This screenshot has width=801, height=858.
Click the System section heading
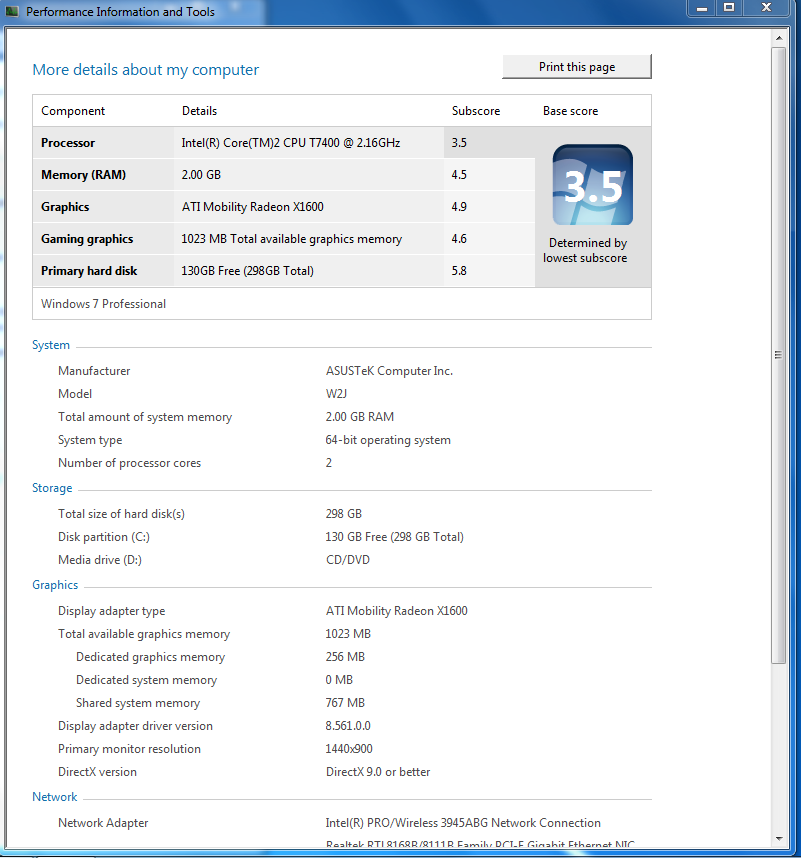(x=51, y=345)
